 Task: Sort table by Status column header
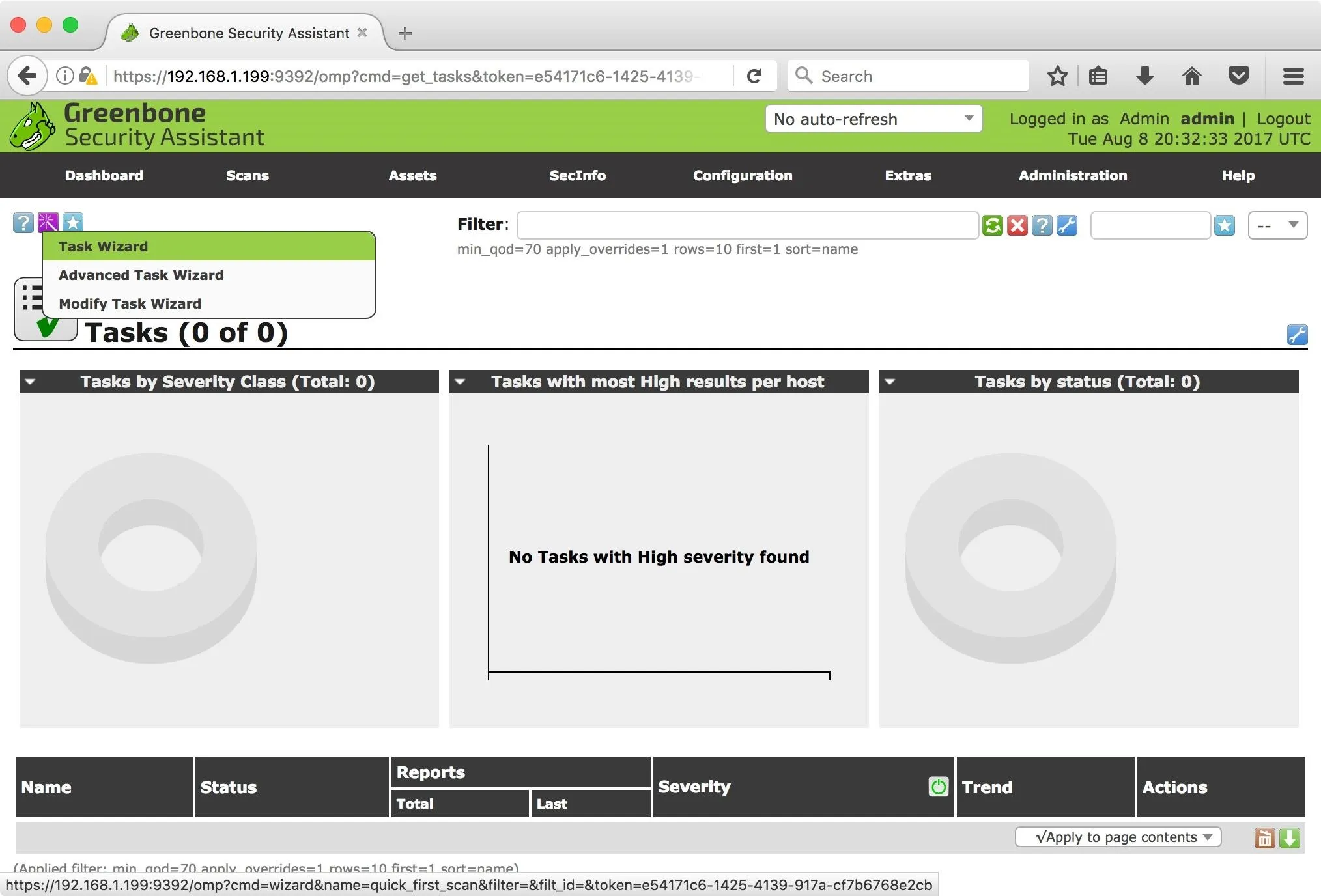click(x=229, y=787)
